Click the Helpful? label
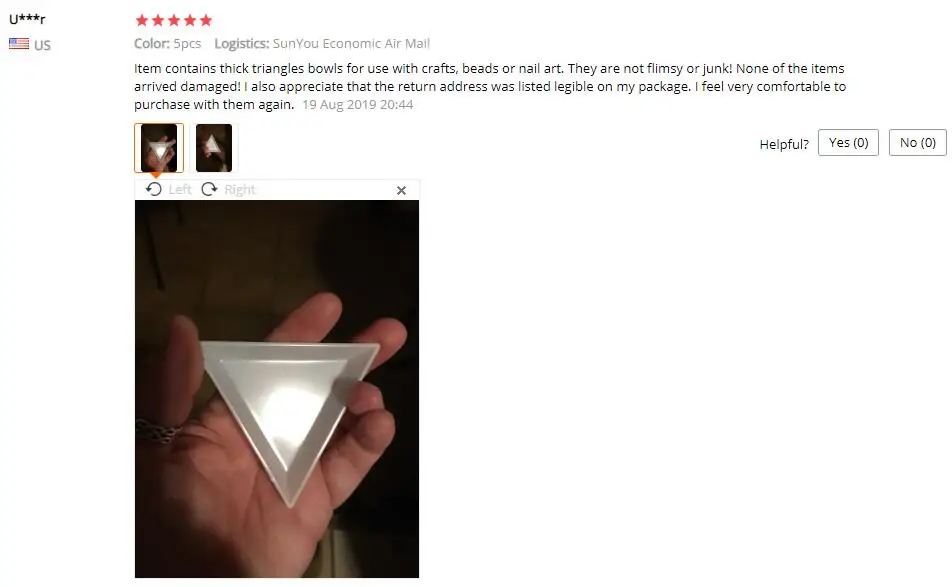This screenshot has height=587, width=952. 784,144
